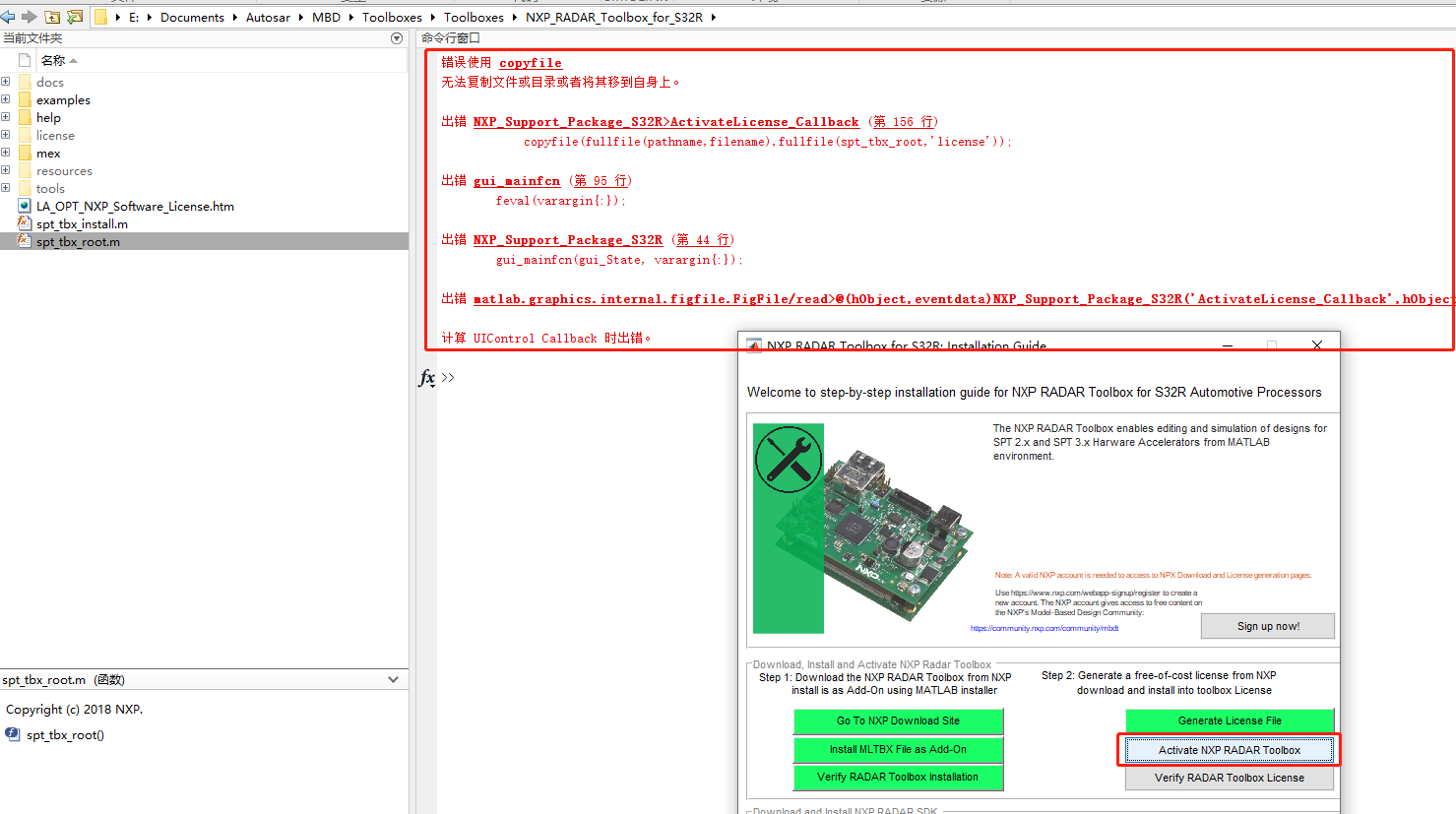Click the Generate License File button
The width and height of the screenshot is (1456, 814).
(1230, 720)
